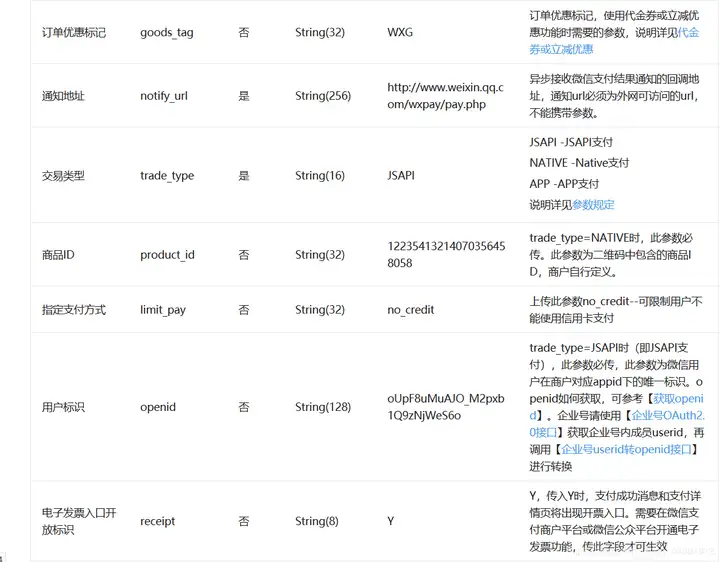Select the trade_type field name
The image size is (720, 562).
click(x=167, y=176)
